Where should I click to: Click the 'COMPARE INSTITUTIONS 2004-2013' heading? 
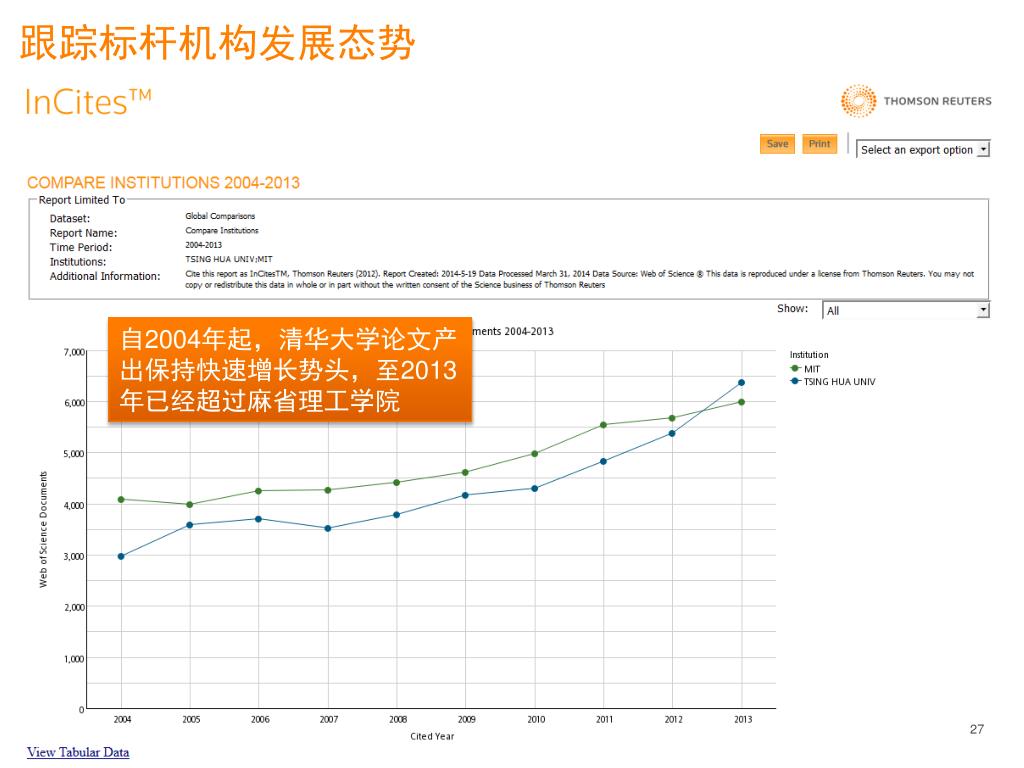tap(163, 182)
